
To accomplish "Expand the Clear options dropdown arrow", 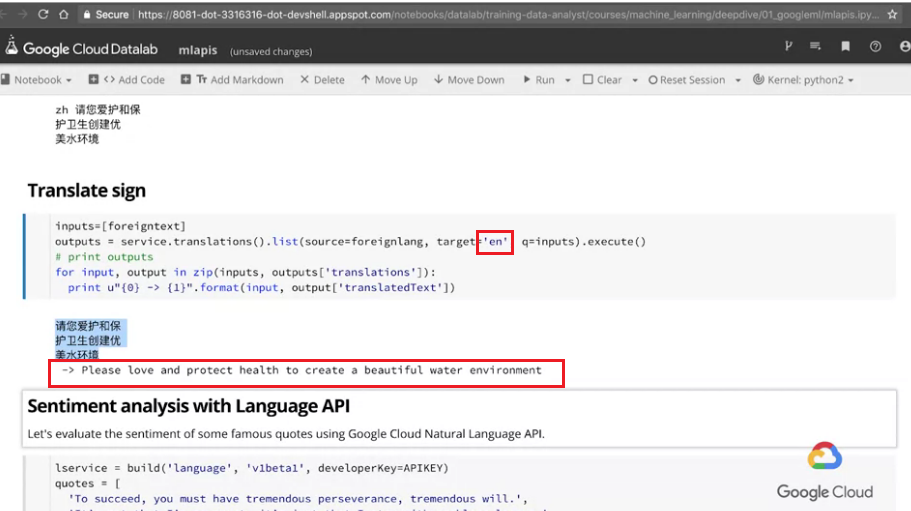I will click(635, 80).
